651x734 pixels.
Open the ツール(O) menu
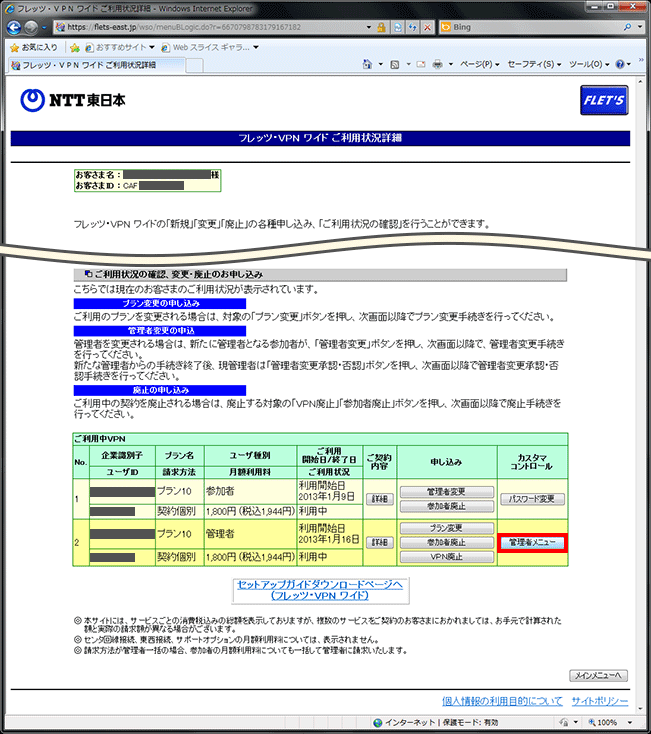coord(589,64)
